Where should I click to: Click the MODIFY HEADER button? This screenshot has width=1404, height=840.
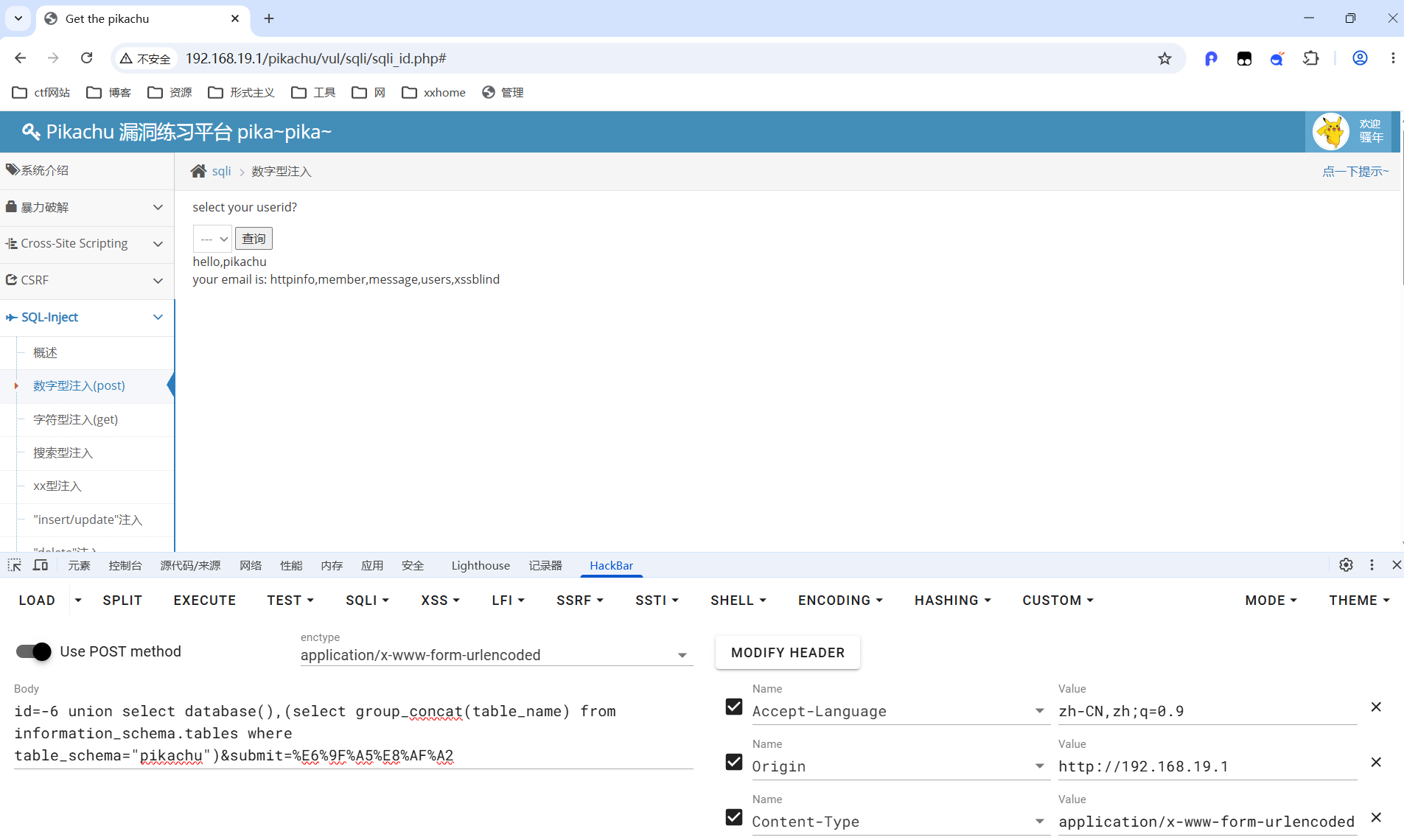pos(788,653)
